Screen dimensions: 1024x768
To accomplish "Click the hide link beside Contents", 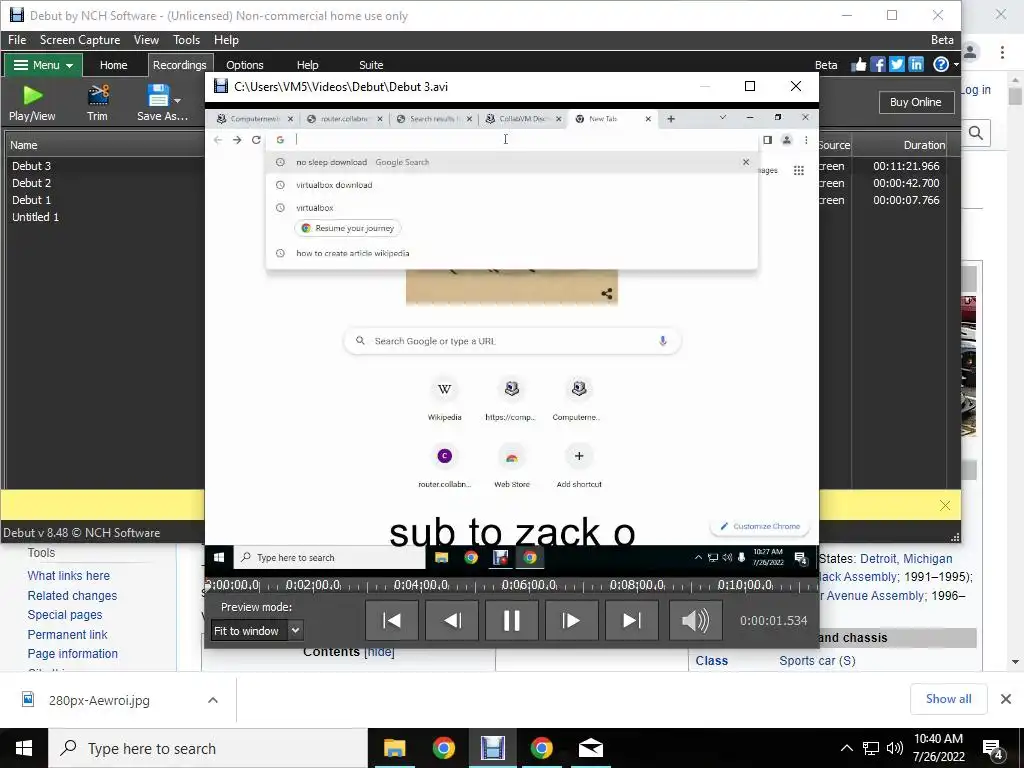I will tap(379, 652).
